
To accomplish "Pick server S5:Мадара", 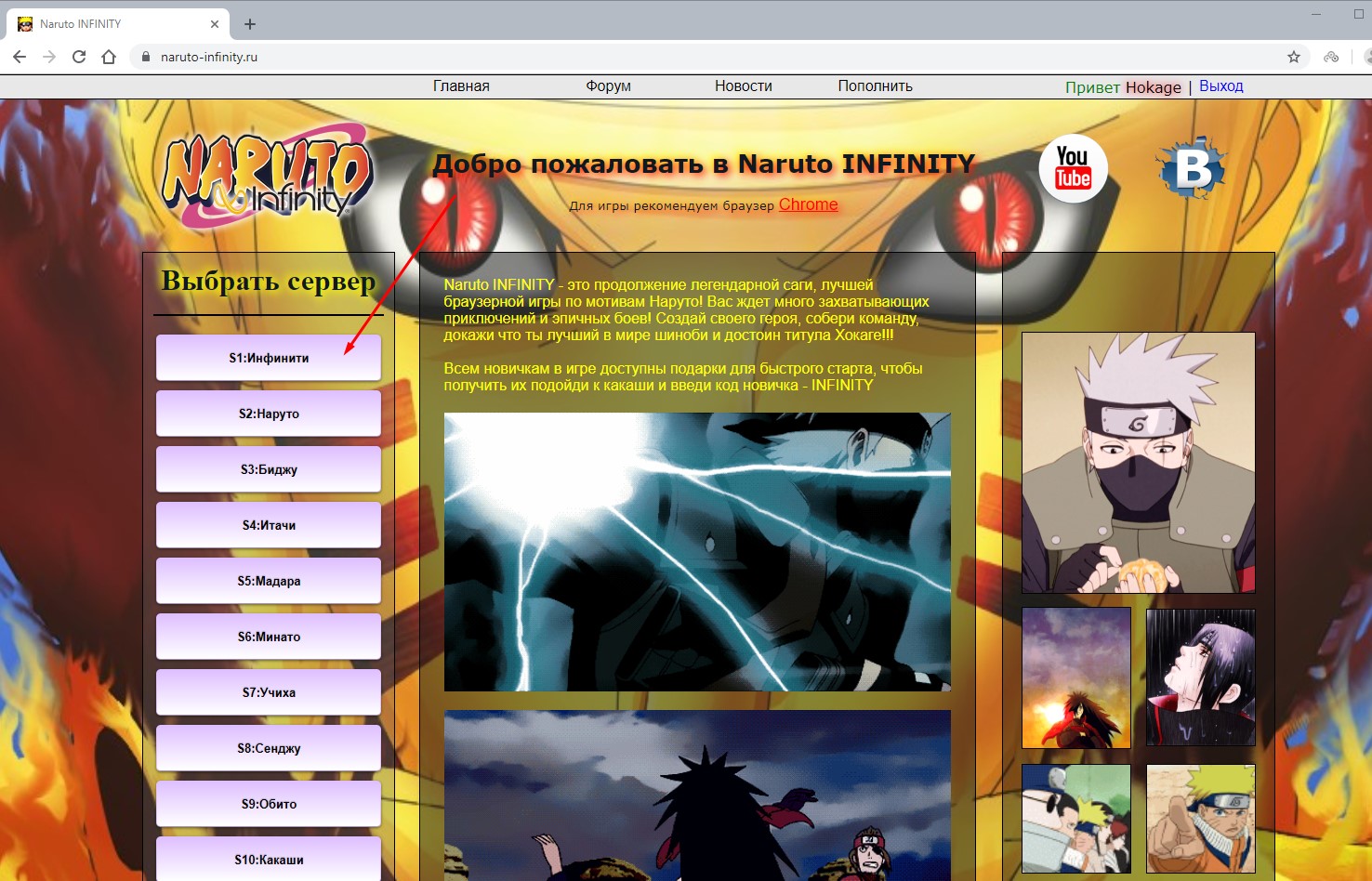I will [269, 581].
